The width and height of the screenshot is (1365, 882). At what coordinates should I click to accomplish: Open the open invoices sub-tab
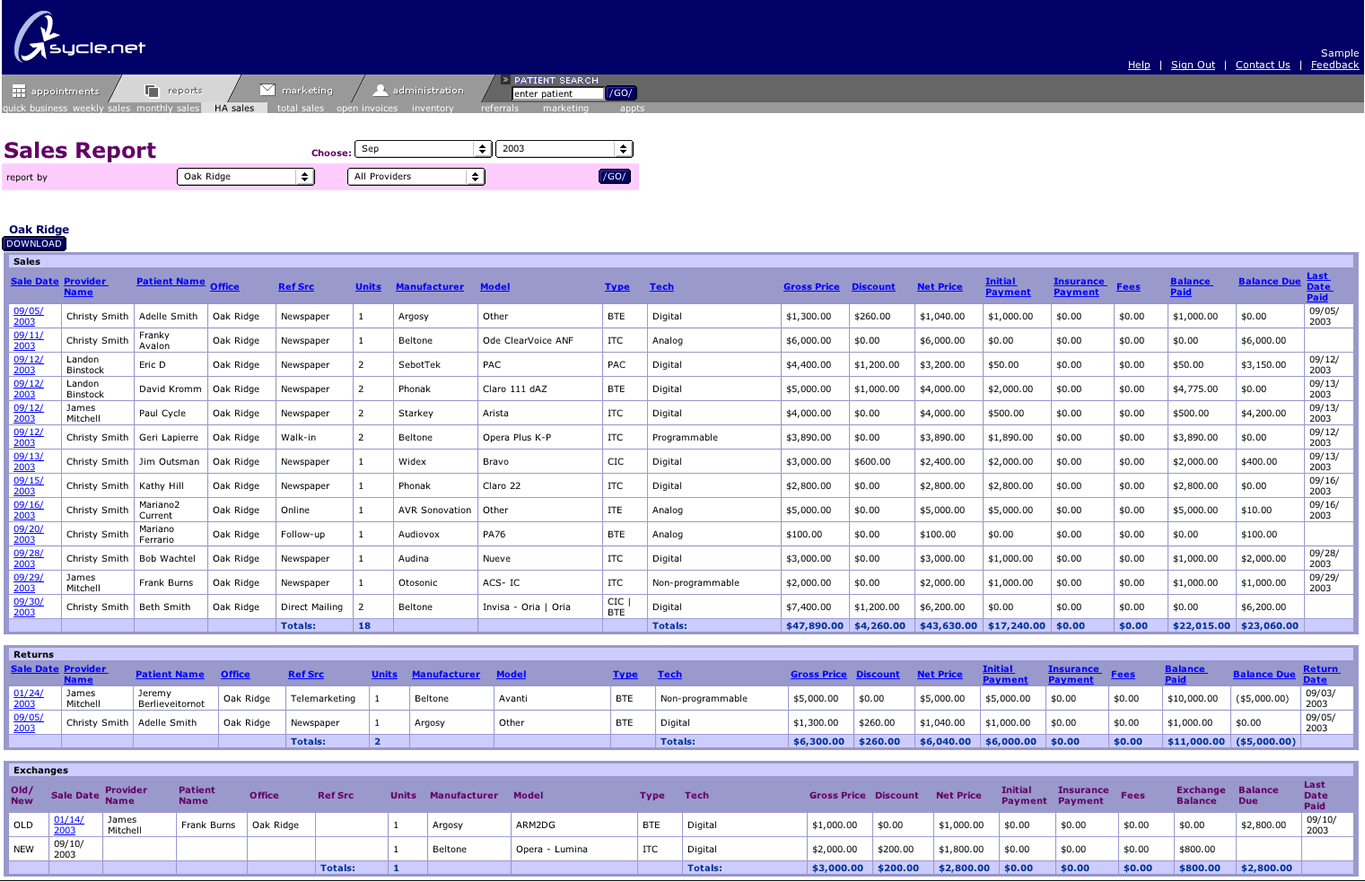coord(367,108)
